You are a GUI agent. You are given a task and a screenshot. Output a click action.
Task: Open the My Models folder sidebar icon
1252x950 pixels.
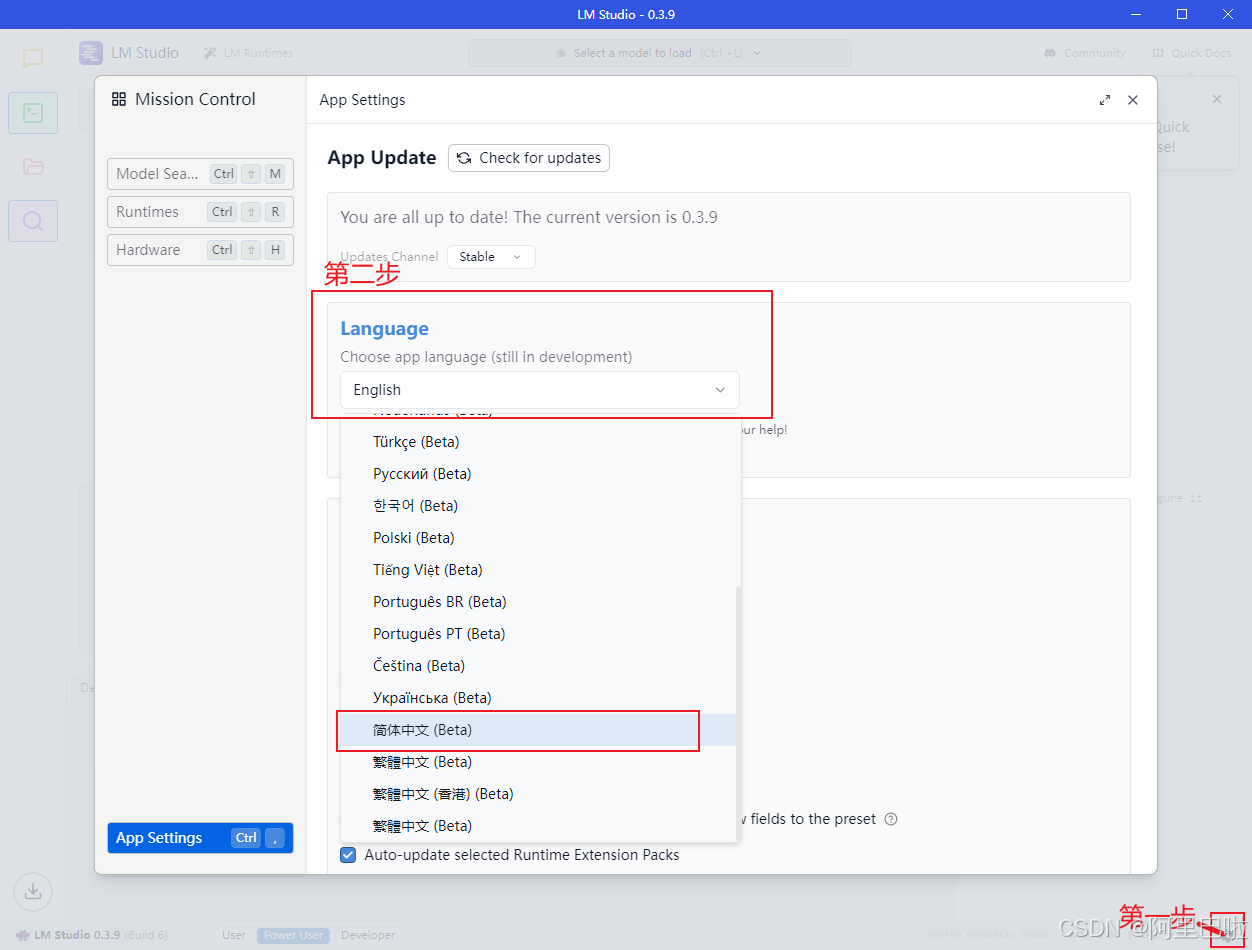[x=33, y=167]
